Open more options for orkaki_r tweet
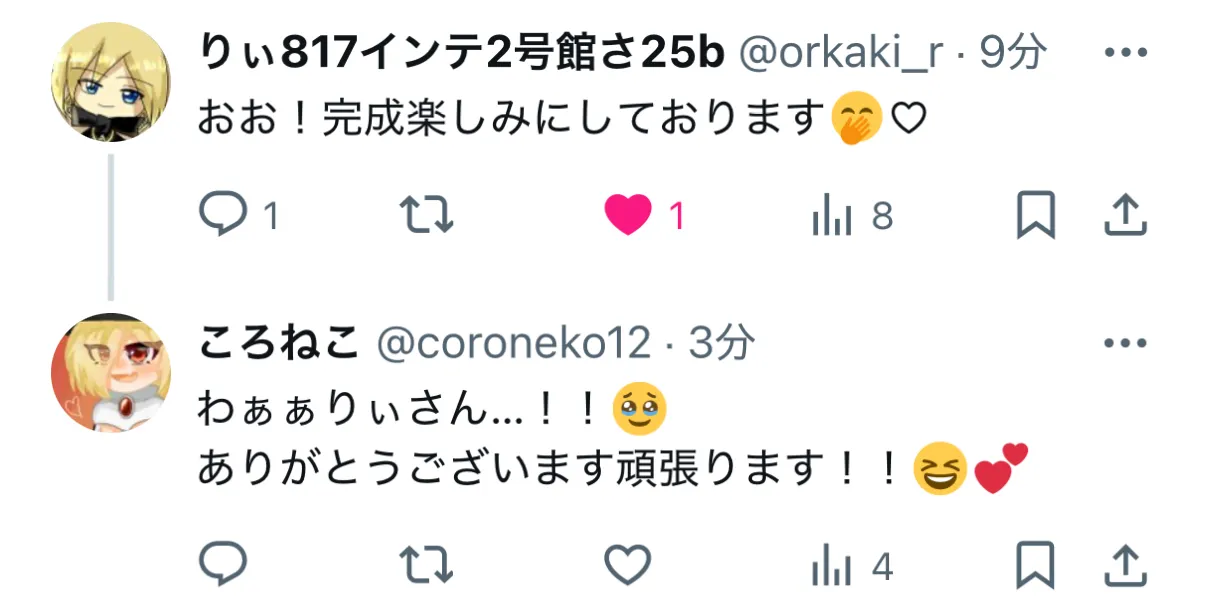1206x615 pixels. (x=1124, y=53)
